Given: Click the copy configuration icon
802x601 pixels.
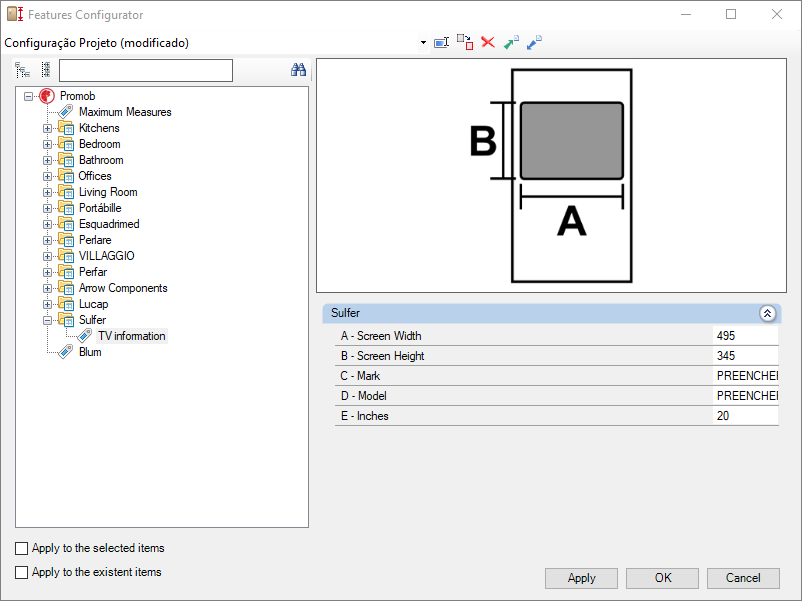Looking at the screenshot, I should pos(465,42).
